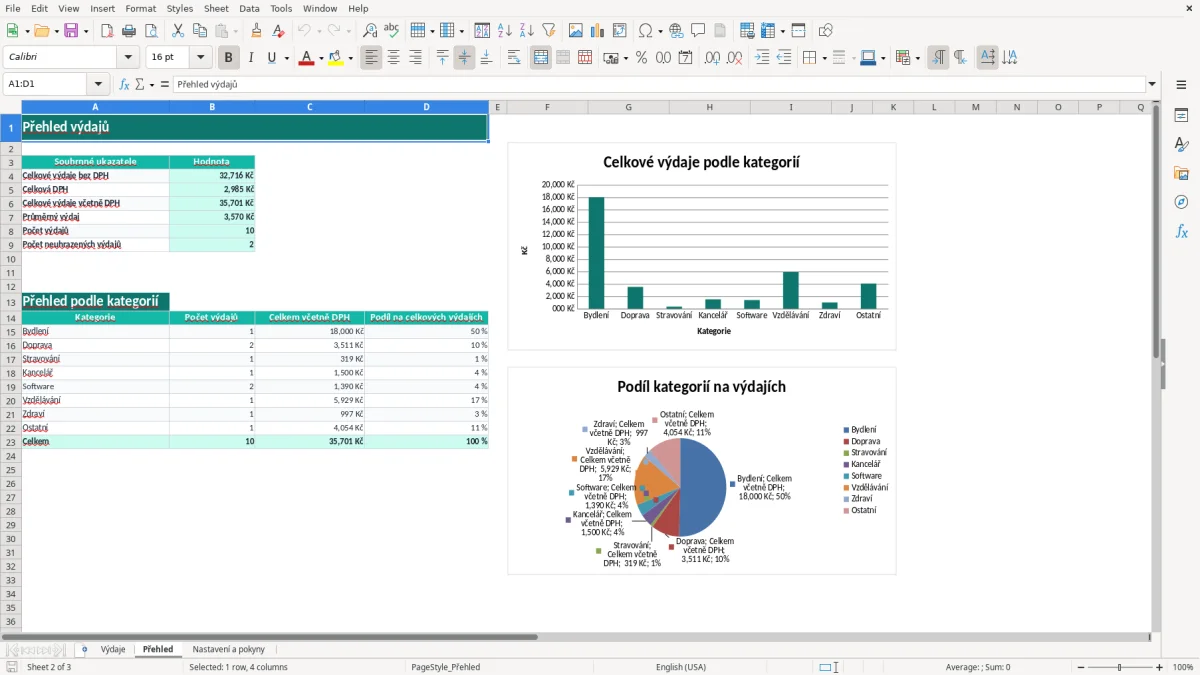This screenshot has width=1200, height=675.
Task: Expand the Name Box dropdown
Action: [98, 85]
